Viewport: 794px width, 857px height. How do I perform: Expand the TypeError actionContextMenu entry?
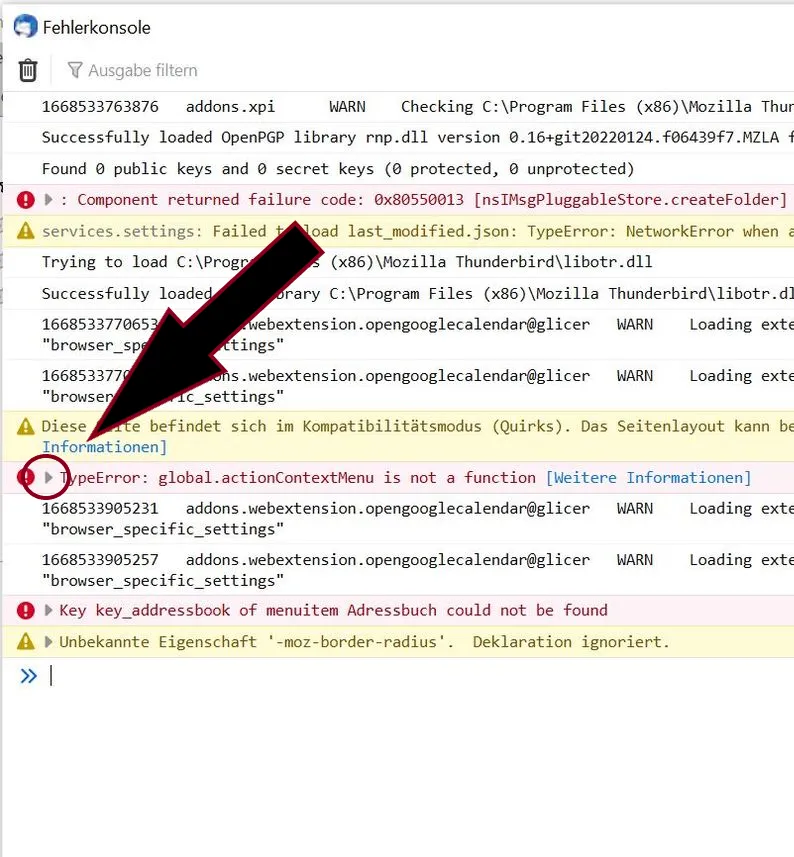(49, 478)
